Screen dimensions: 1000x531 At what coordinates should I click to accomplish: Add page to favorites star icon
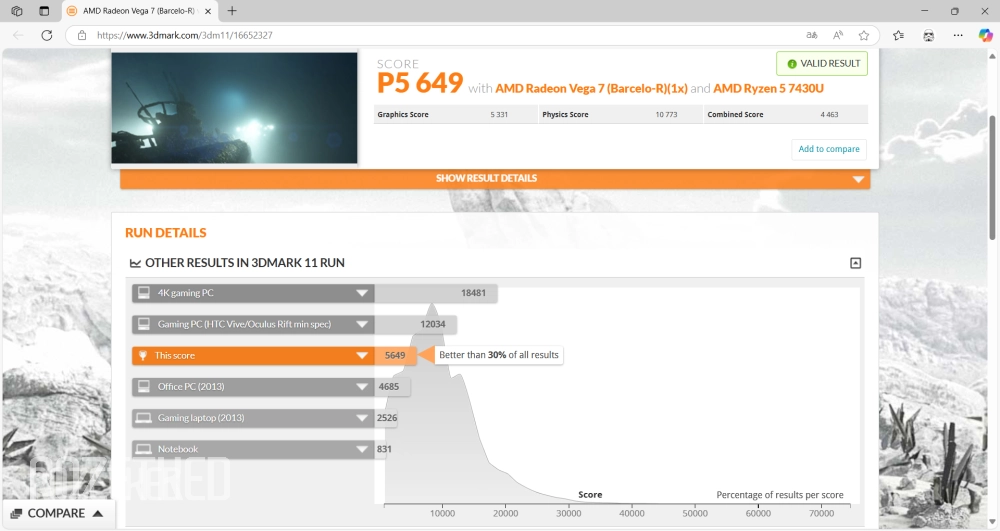pyautogui.click(x=864, y=35)
